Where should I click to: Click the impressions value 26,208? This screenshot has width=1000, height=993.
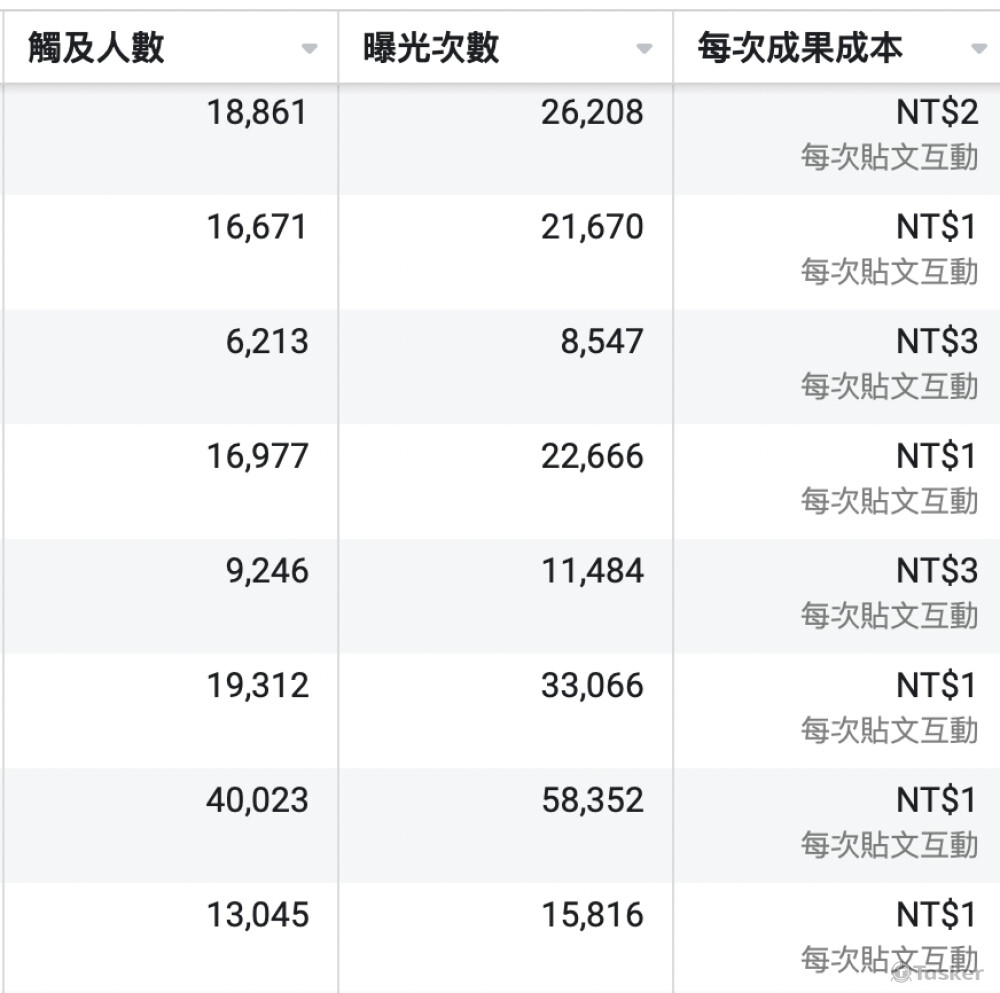(592, 113)
